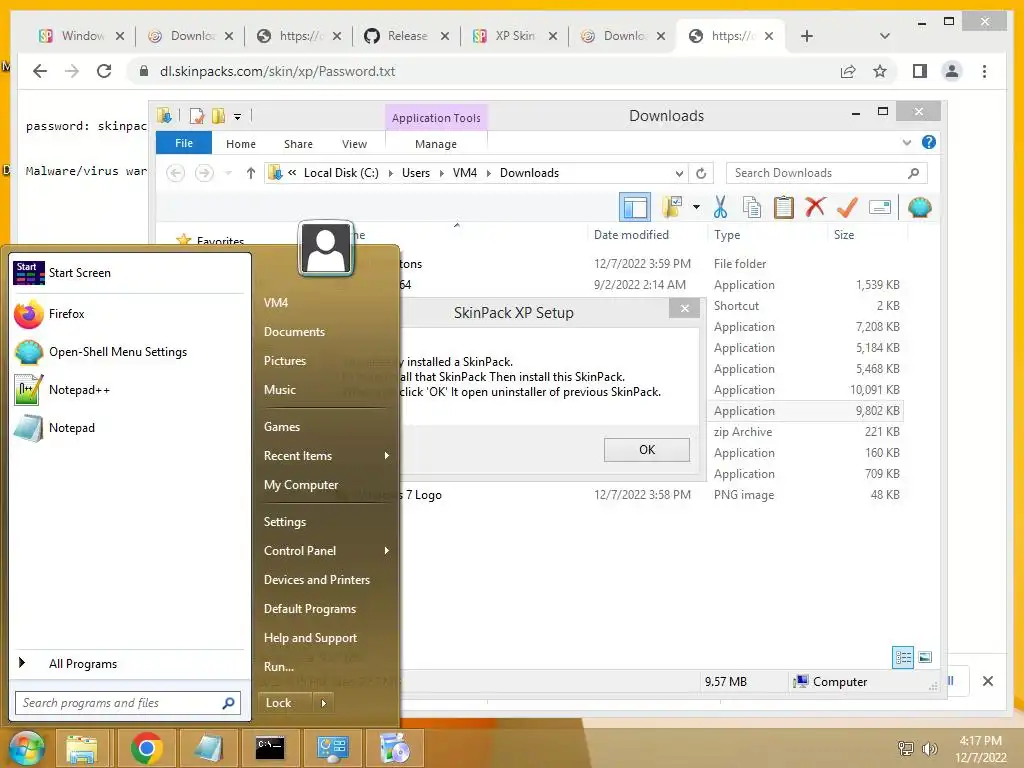Bookmark this page with star icon
1024x768 pixels.
880,71
